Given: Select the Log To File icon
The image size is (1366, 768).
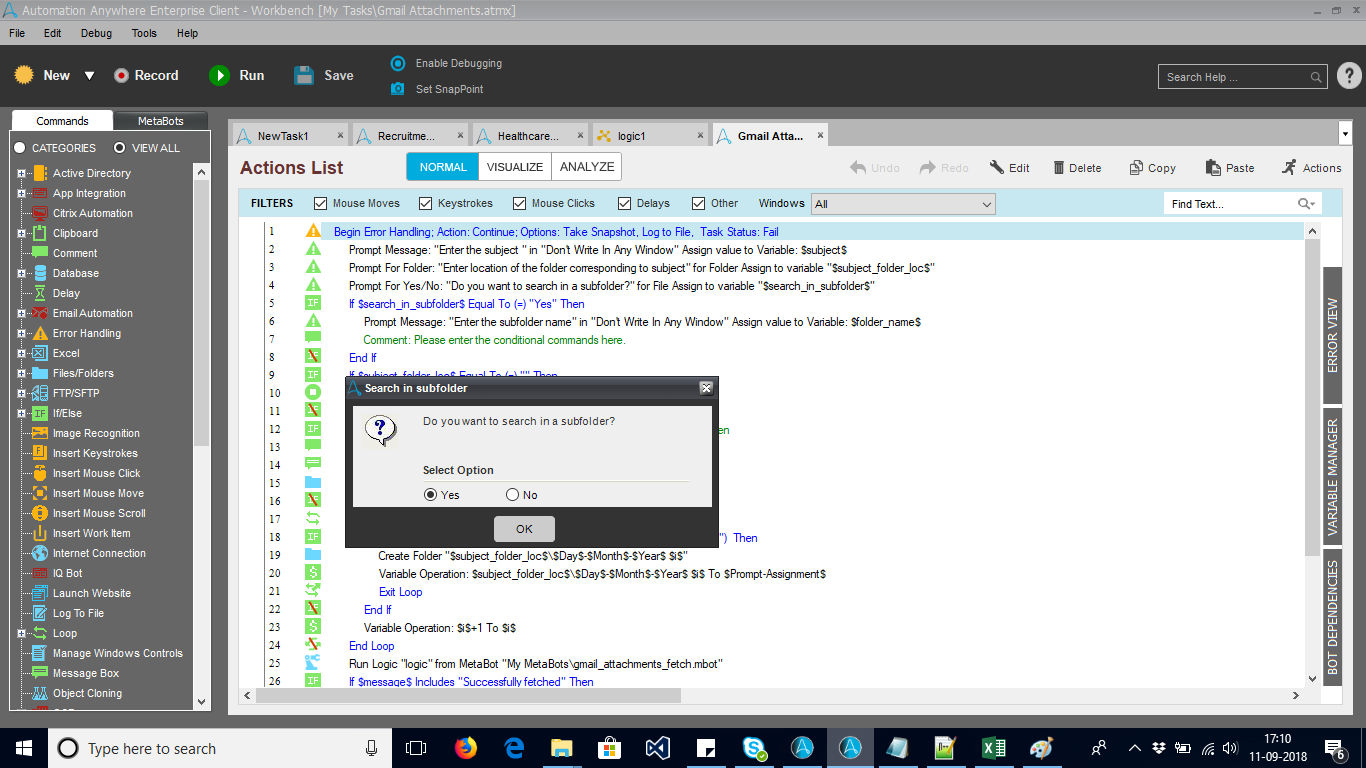Looking at the screenshot, I should pos(40,613).
